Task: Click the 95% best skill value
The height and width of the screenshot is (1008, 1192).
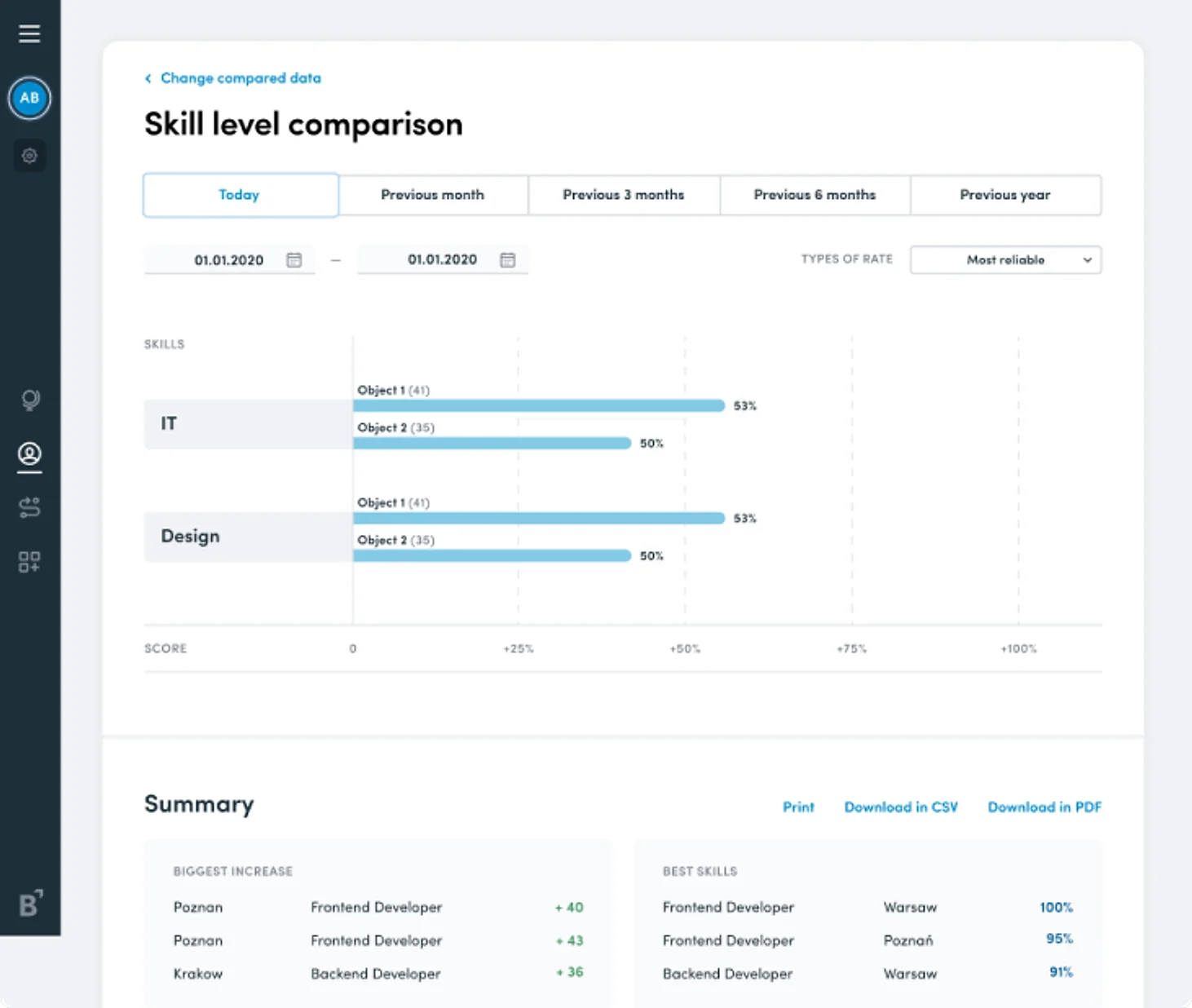Action: point(1059,939)
